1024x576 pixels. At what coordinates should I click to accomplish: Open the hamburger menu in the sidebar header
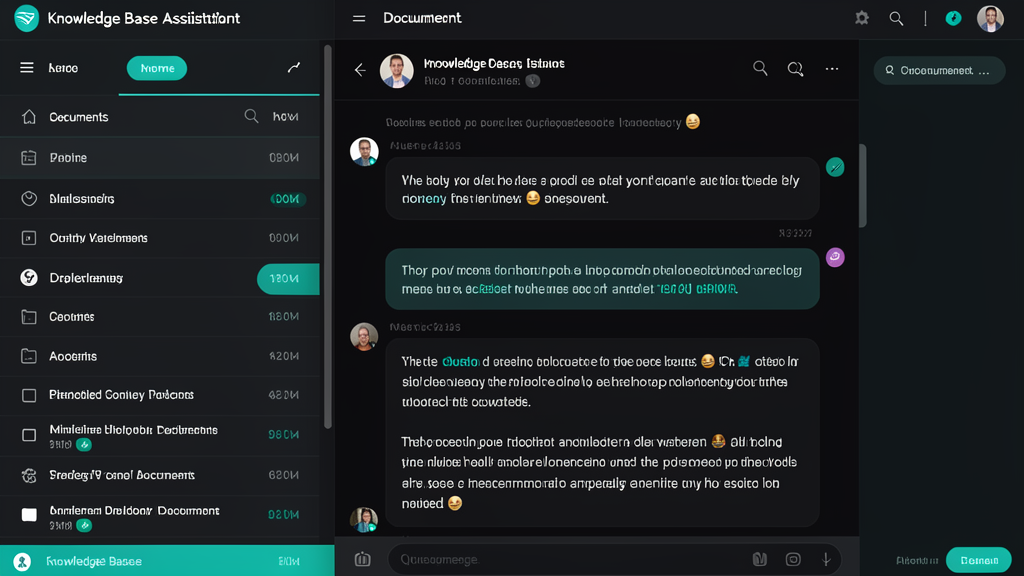pyautogui.click(x=27, y=68)
